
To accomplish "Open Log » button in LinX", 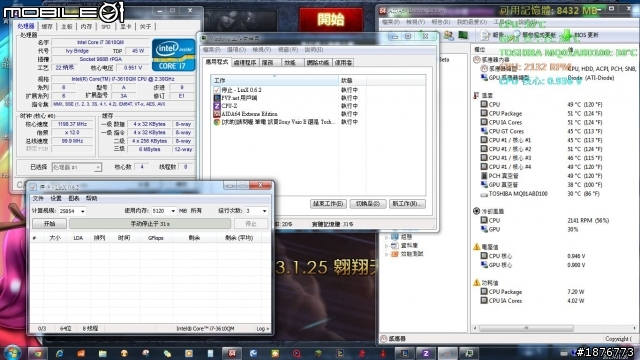I will pos(262,329).
